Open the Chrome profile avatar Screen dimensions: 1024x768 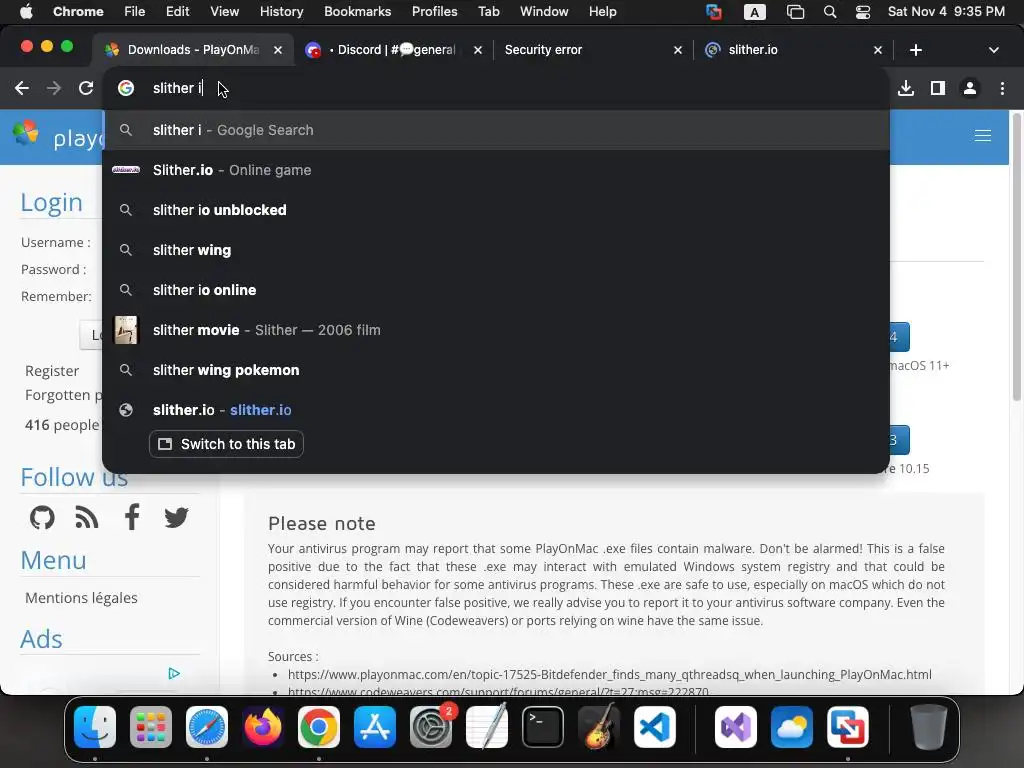point(970,88)
